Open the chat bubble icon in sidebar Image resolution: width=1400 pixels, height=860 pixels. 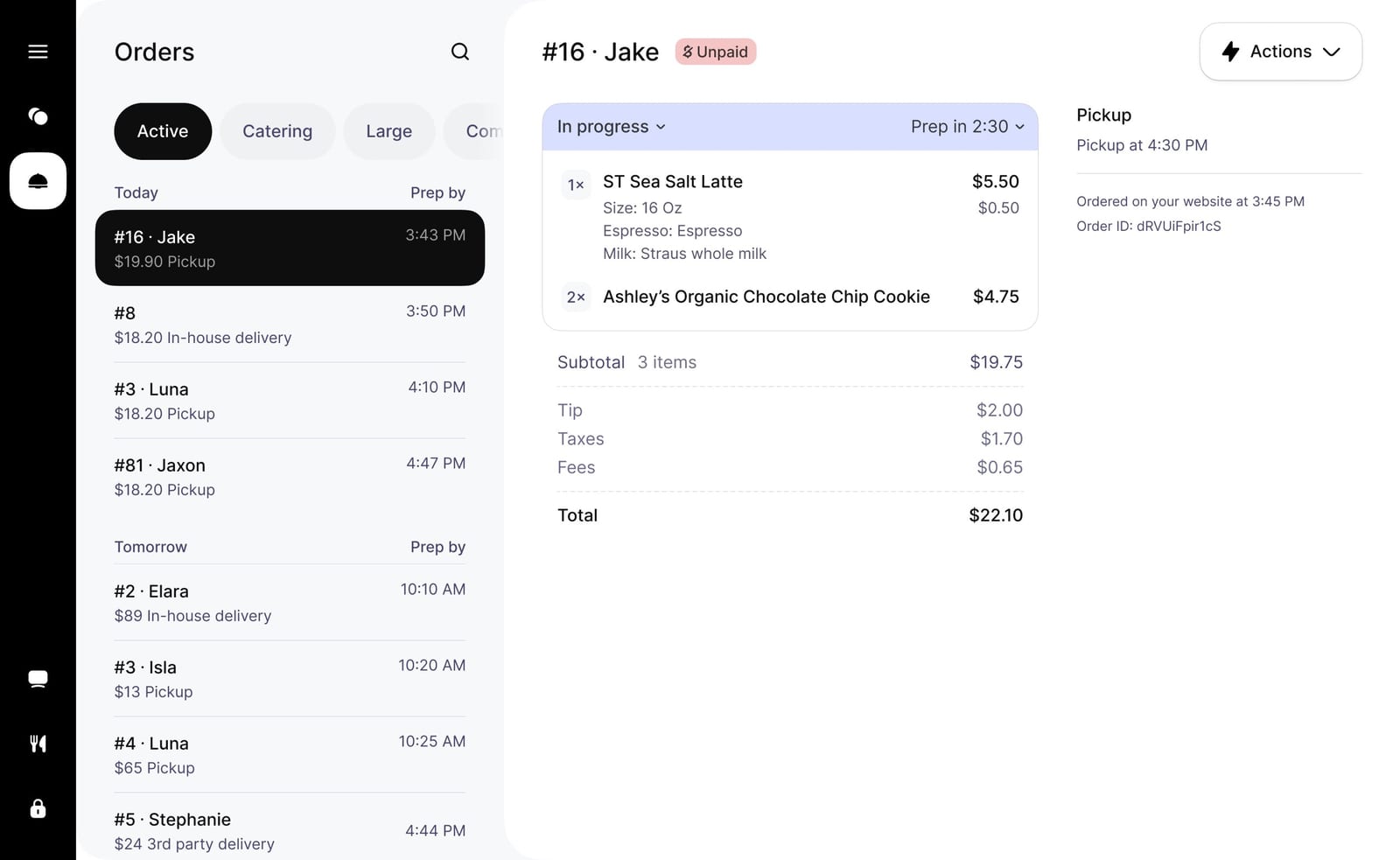[x=38, y=679]
